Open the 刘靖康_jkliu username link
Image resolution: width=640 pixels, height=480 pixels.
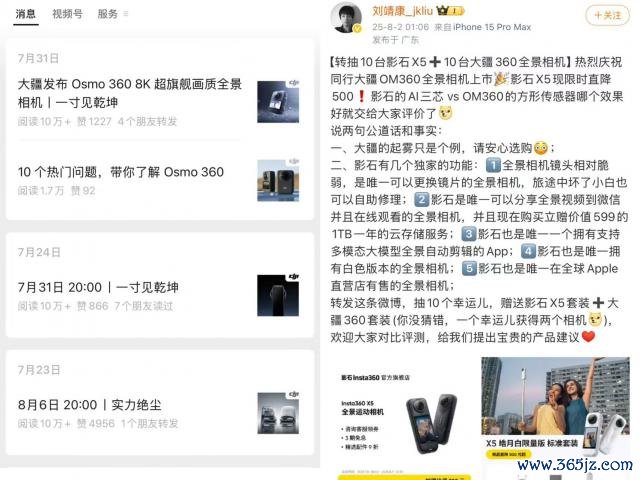(x=402, y=11)
